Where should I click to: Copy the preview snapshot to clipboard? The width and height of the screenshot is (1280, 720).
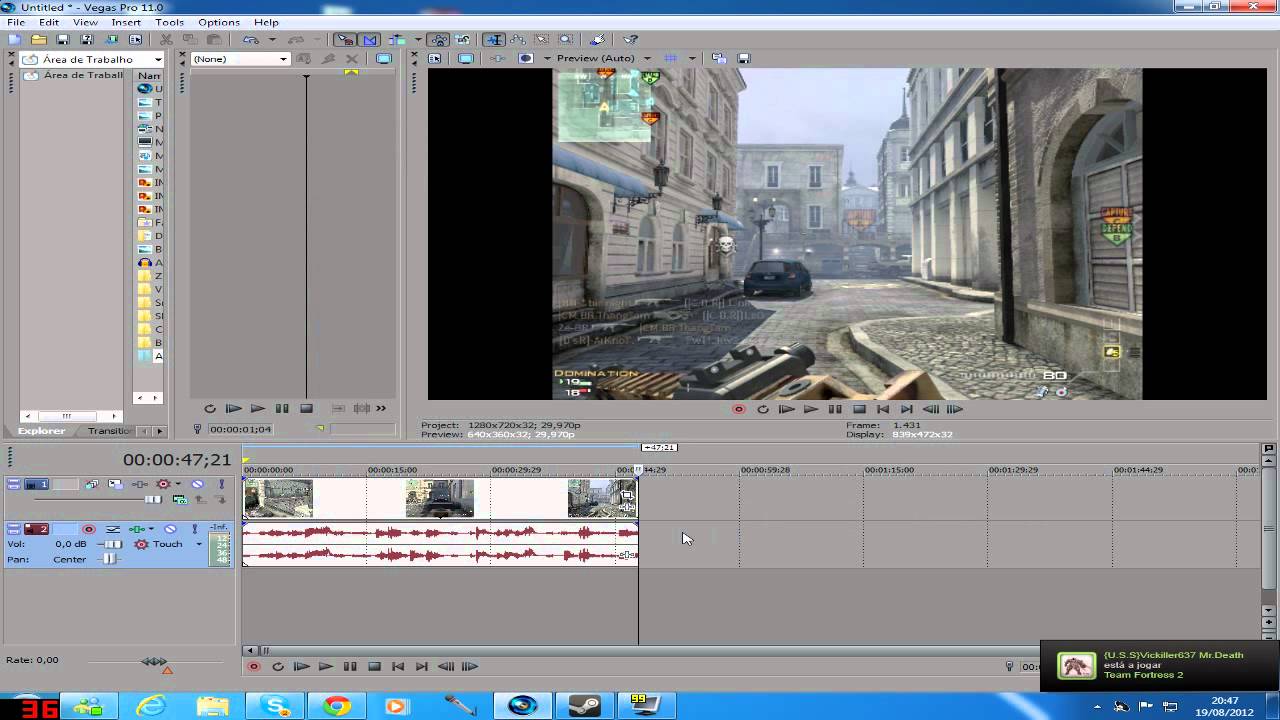[x=718, y=58]
